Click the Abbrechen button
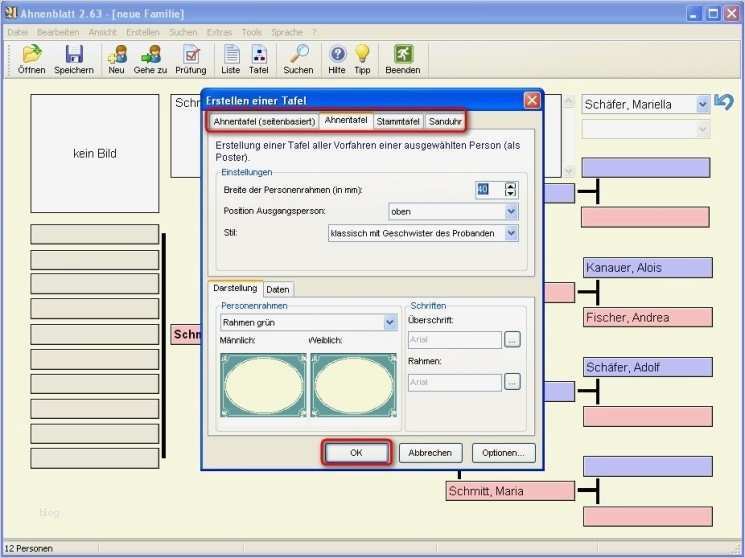Viewport: 745px width, 558px height. pos(431,453)
